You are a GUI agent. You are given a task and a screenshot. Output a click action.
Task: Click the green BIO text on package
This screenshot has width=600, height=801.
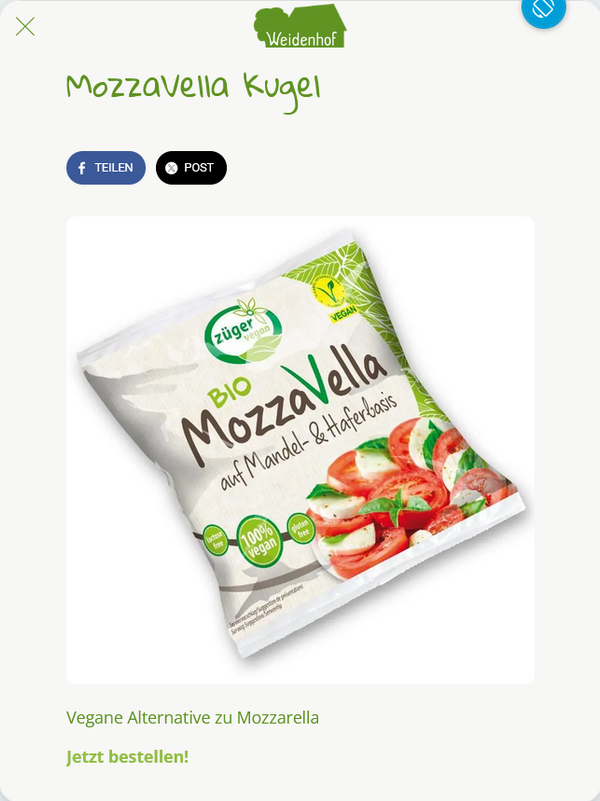point(229,393)
